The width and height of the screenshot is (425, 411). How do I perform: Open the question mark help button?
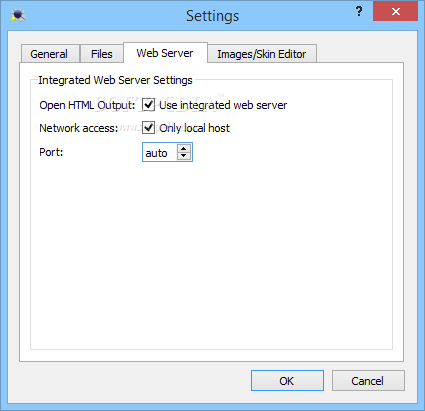[359, 12]
